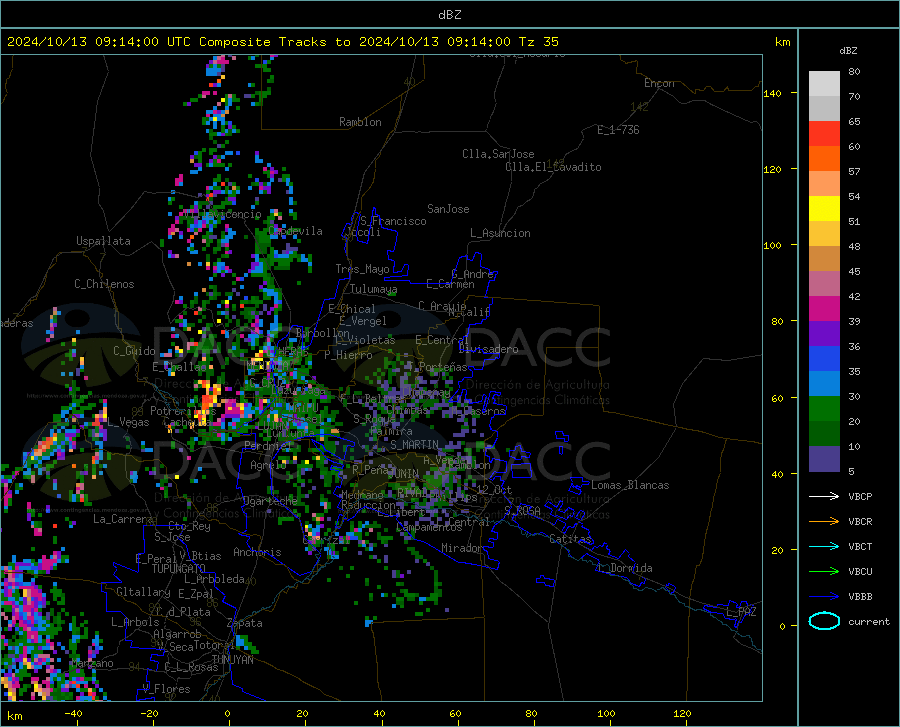Click the timestamp header text
900x727 pixels.
click(282, 42)
